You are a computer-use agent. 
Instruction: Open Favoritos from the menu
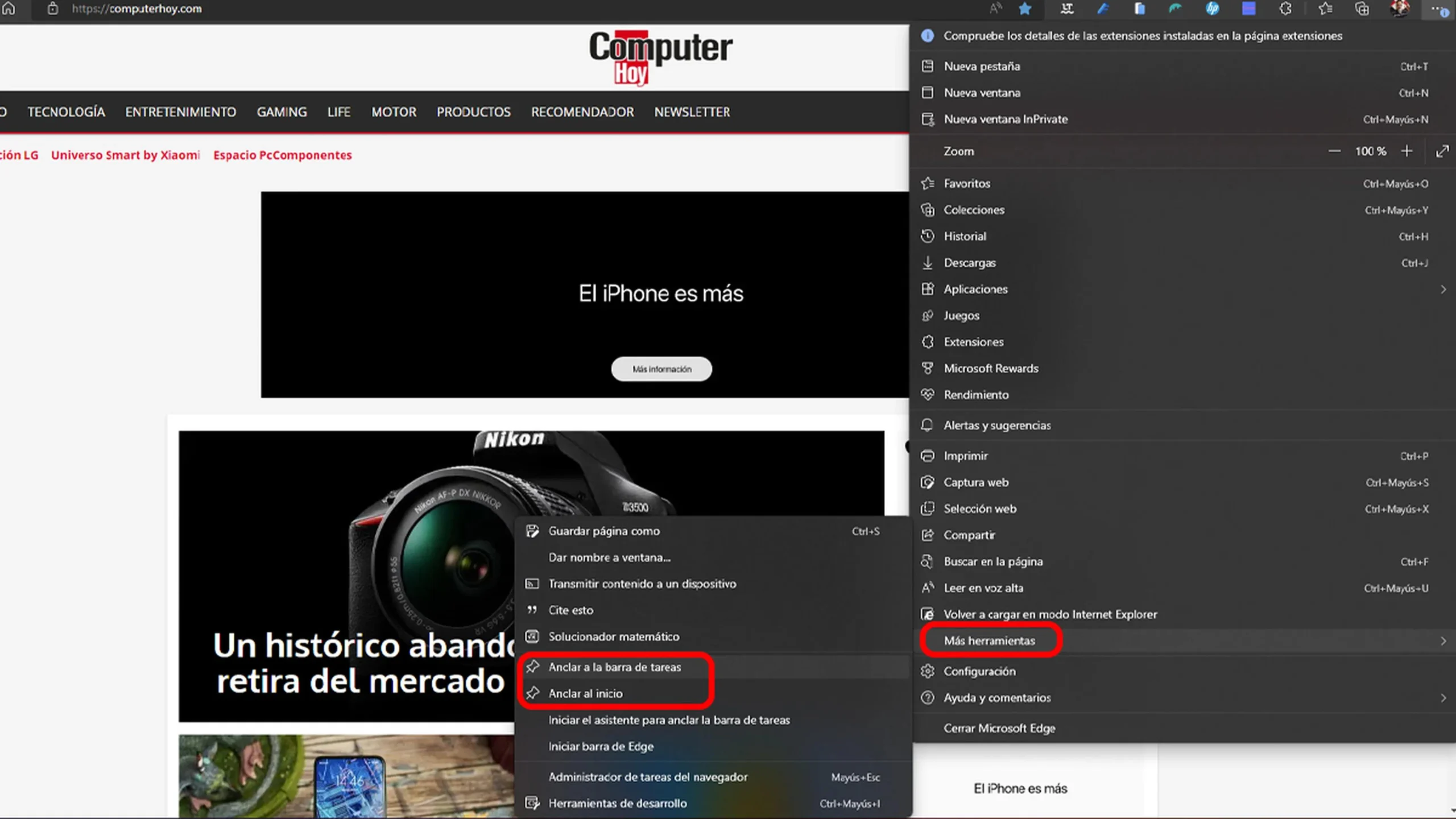[1183, 183]
